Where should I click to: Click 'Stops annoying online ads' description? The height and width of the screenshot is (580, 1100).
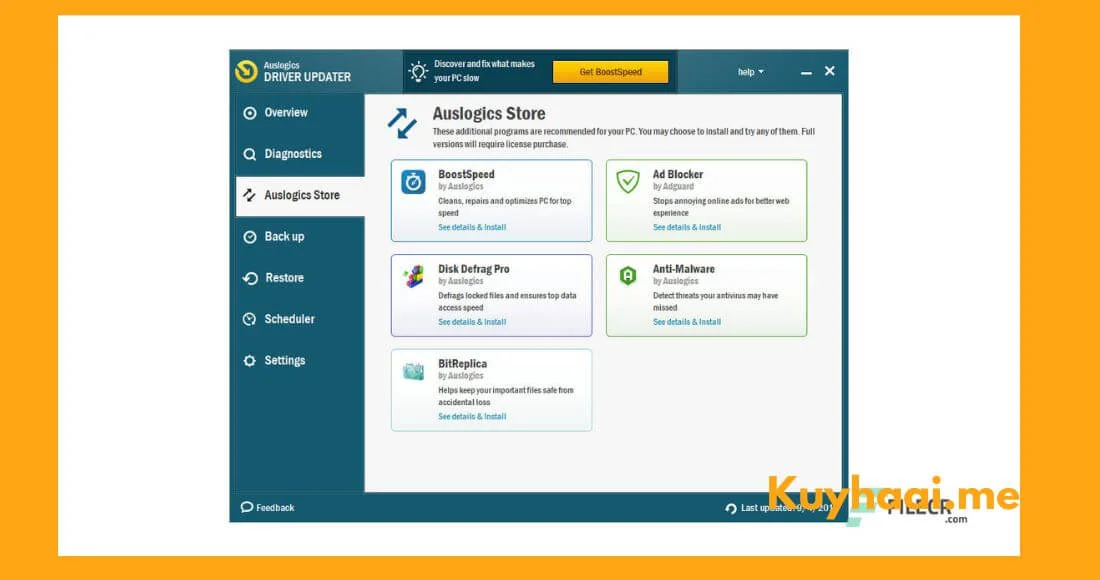[721, 207]
